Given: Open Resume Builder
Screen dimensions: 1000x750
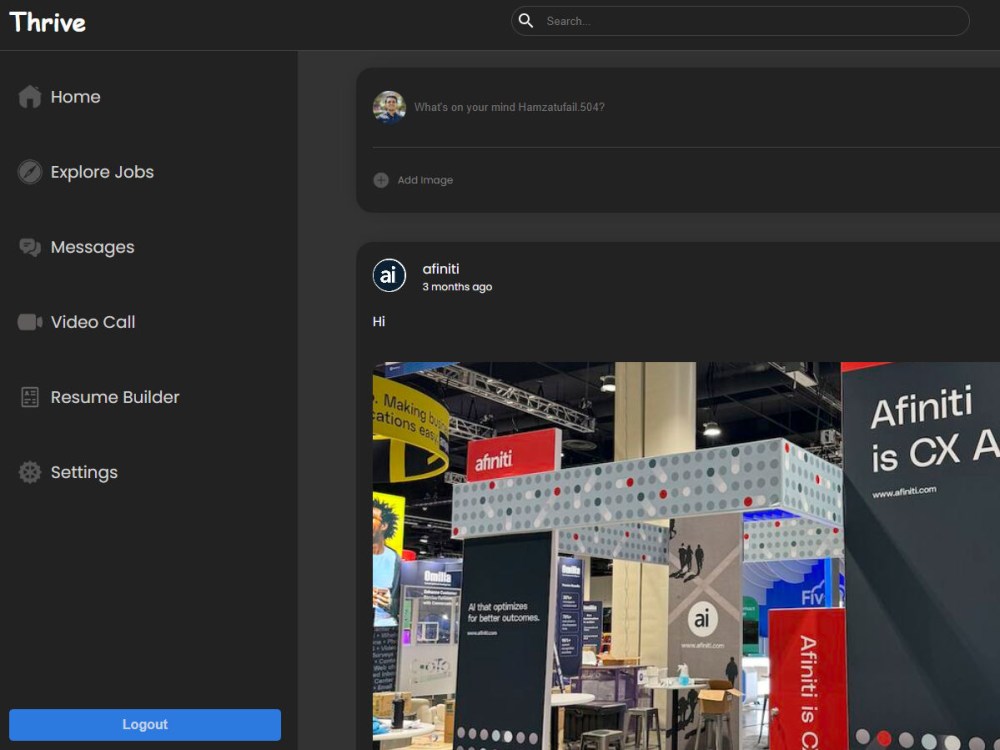Looking at the screenshot, I should coord(115,397).
